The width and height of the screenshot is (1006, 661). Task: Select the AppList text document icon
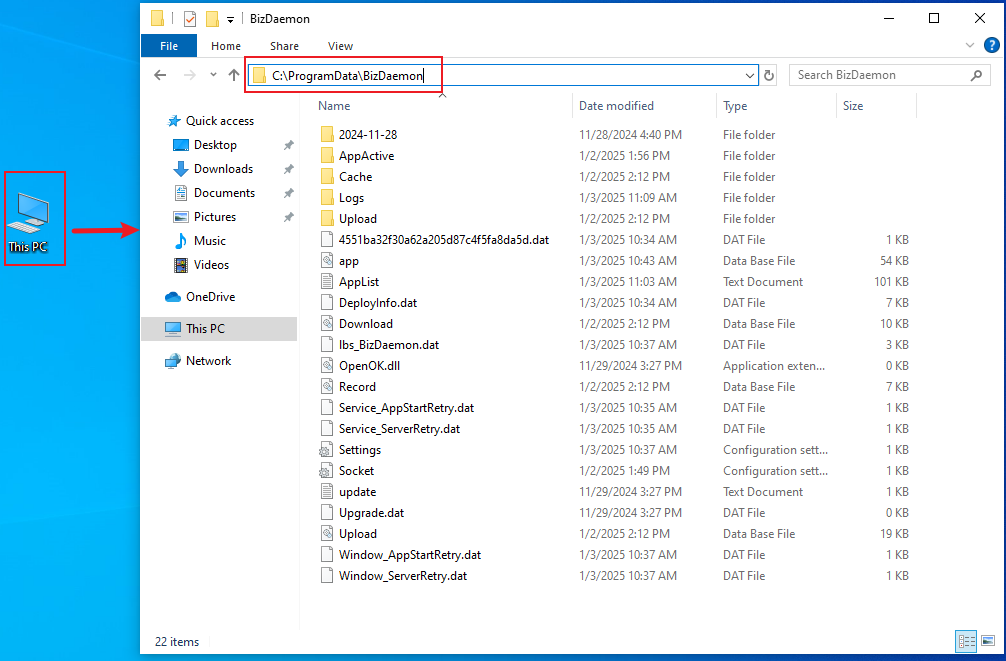(327, 282)
